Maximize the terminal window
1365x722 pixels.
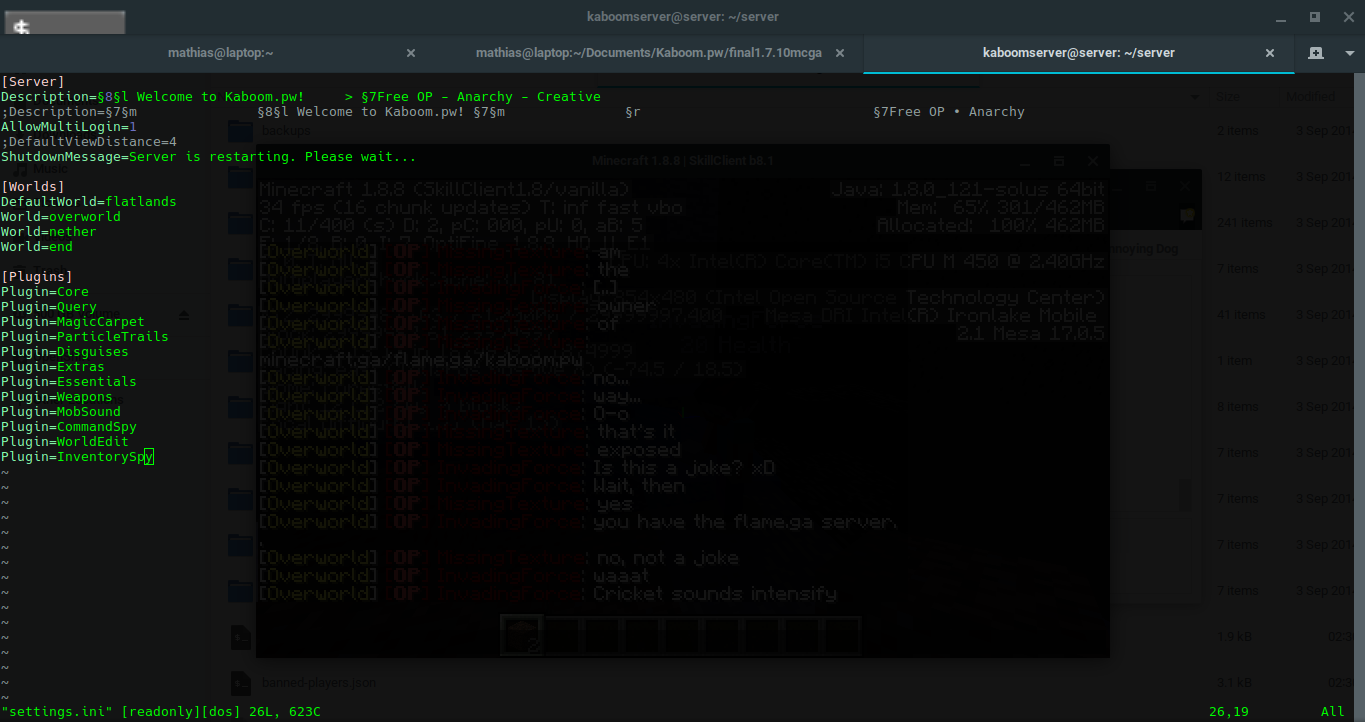tap(1314, 17)
